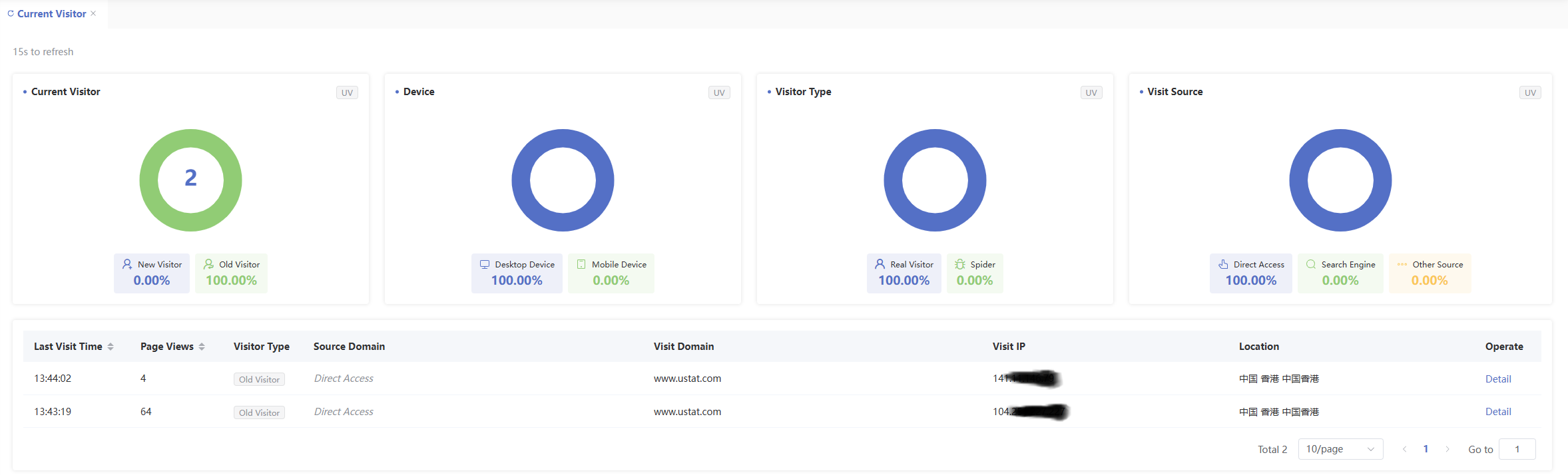Click the Mobile Device phone icon
Screen dimensions: 1568x475
click(x=581, y=264)
